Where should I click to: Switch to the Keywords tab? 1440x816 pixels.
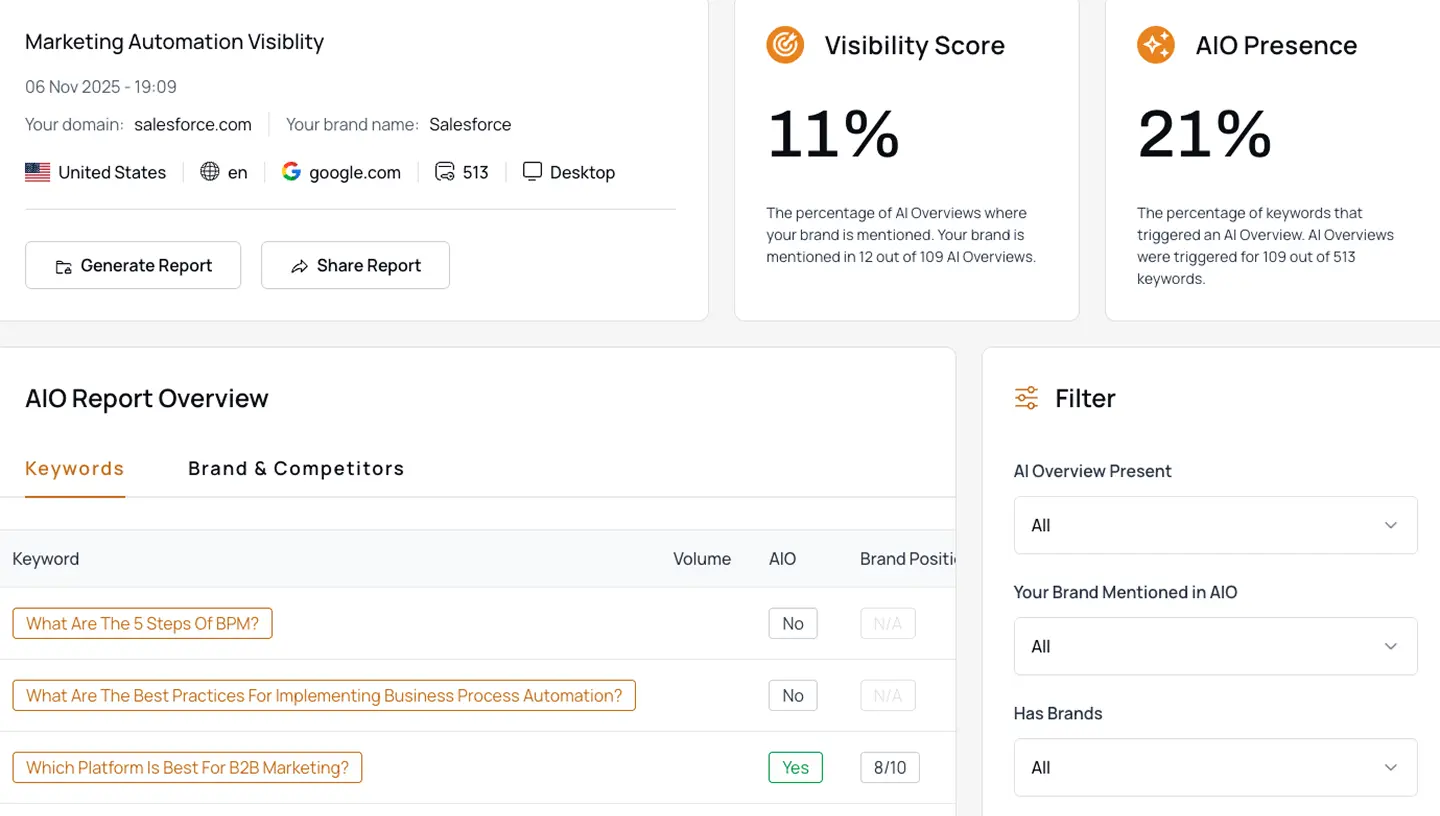75,468
